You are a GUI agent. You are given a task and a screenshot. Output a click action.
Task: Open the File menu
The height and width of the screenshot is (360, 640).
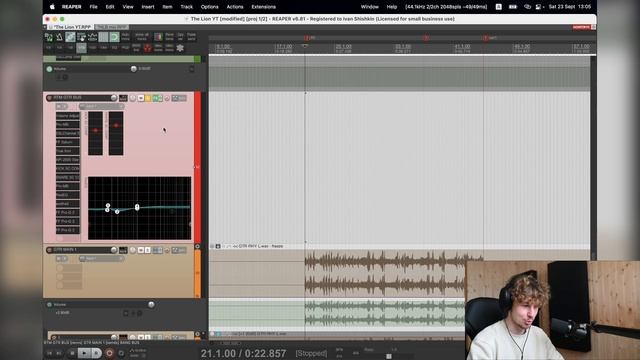coord(93,7)
